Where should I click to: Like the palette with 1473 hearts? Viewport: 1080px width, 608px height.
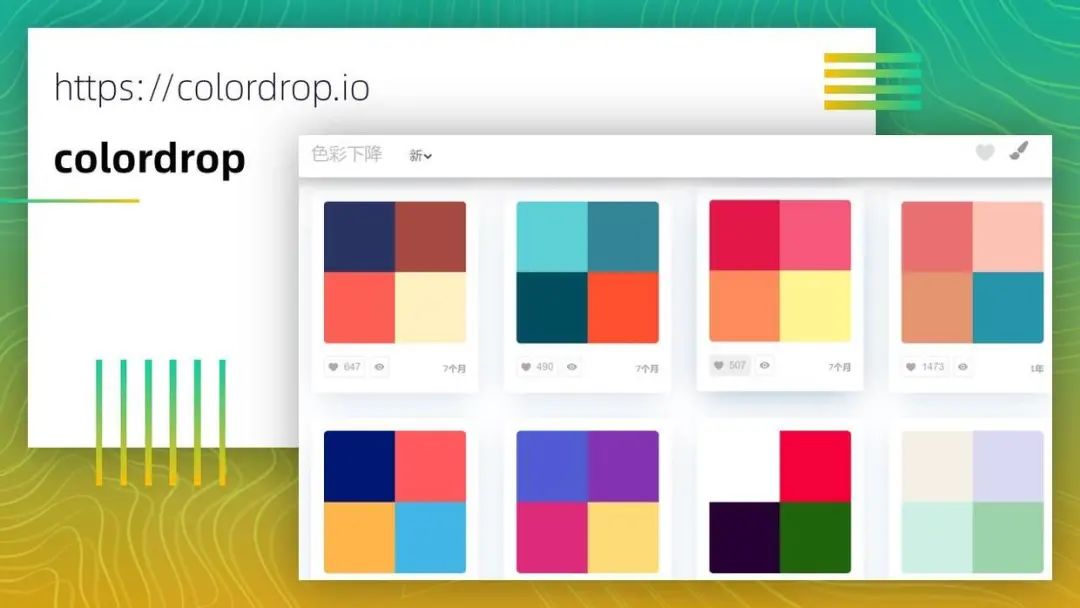click(925, 367)
